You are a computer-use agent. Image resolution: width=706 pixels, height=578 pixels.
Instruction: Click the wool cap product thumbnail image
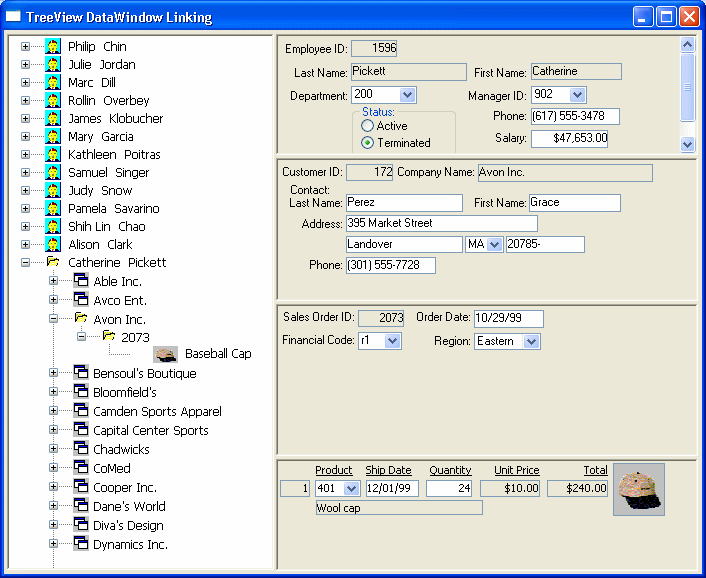coord(639,489)
